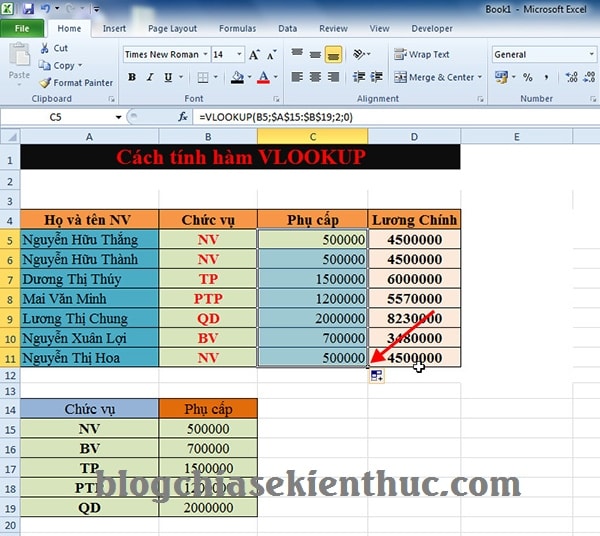Open the Name Box dropdown arrow
The height and width of the screenshot is (536, 600).
118,117
